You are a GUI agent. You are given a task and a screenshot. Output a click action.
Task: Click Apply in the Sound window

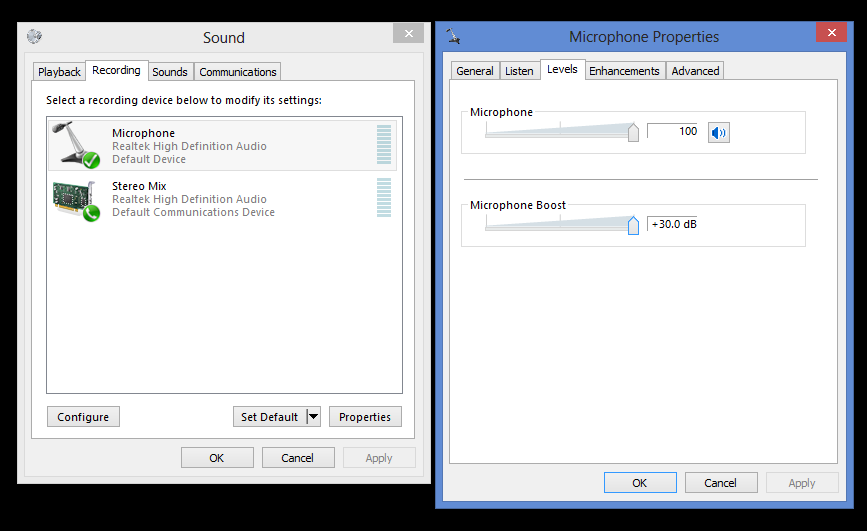pyautogui.click(x=379, y=458)
